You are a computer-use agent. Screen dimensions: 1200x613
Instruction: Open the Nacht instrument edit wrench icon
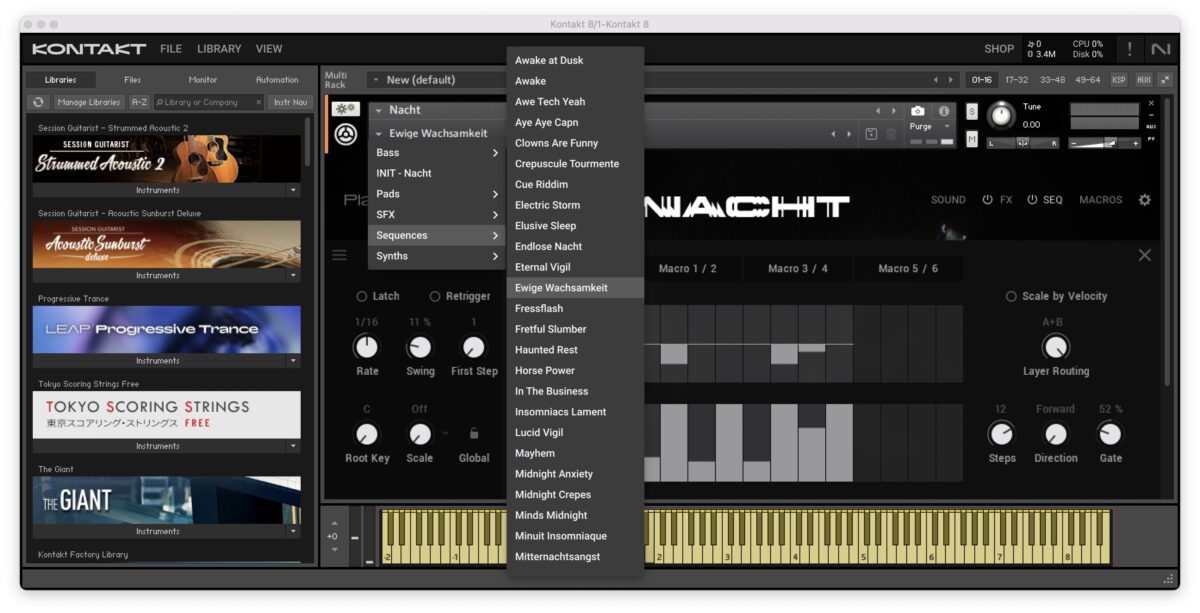coord(347,110)
